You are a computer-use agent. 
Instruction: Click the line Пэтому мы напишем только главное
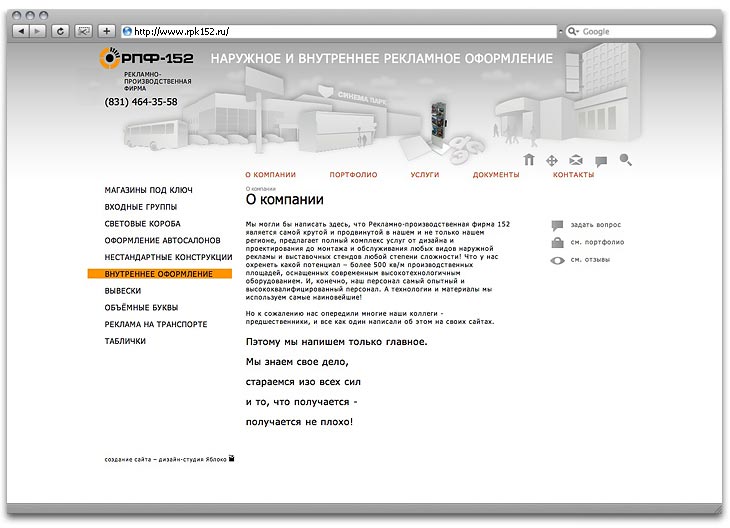(x=336, y=342)
